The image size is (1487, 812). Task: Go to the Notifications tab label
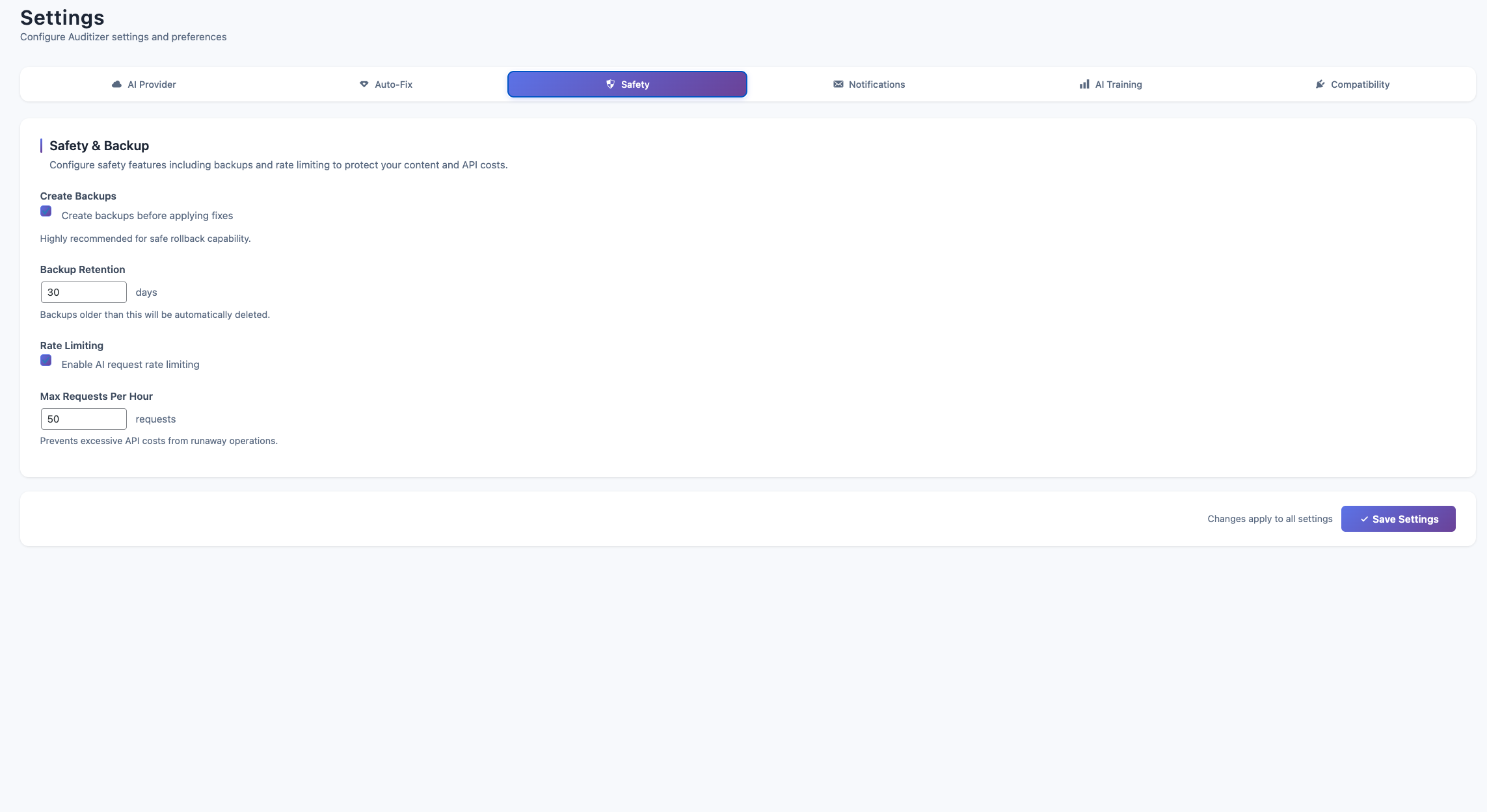pos(876,85)
